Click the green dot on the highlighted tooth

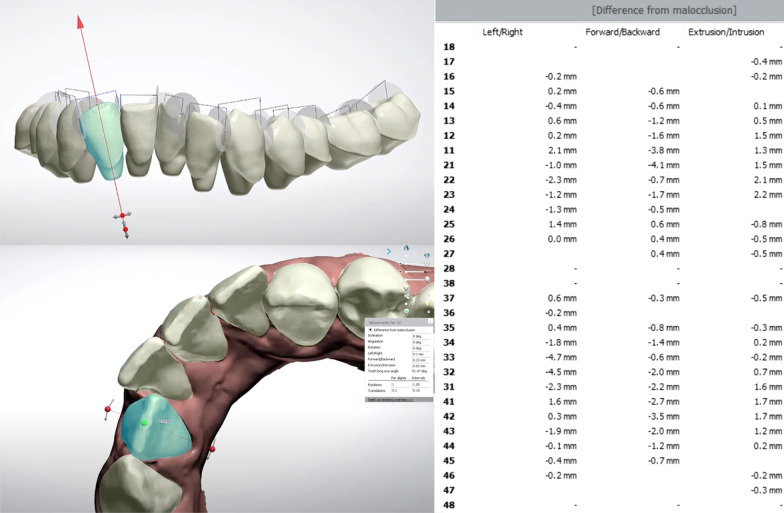tap(144, 424)
